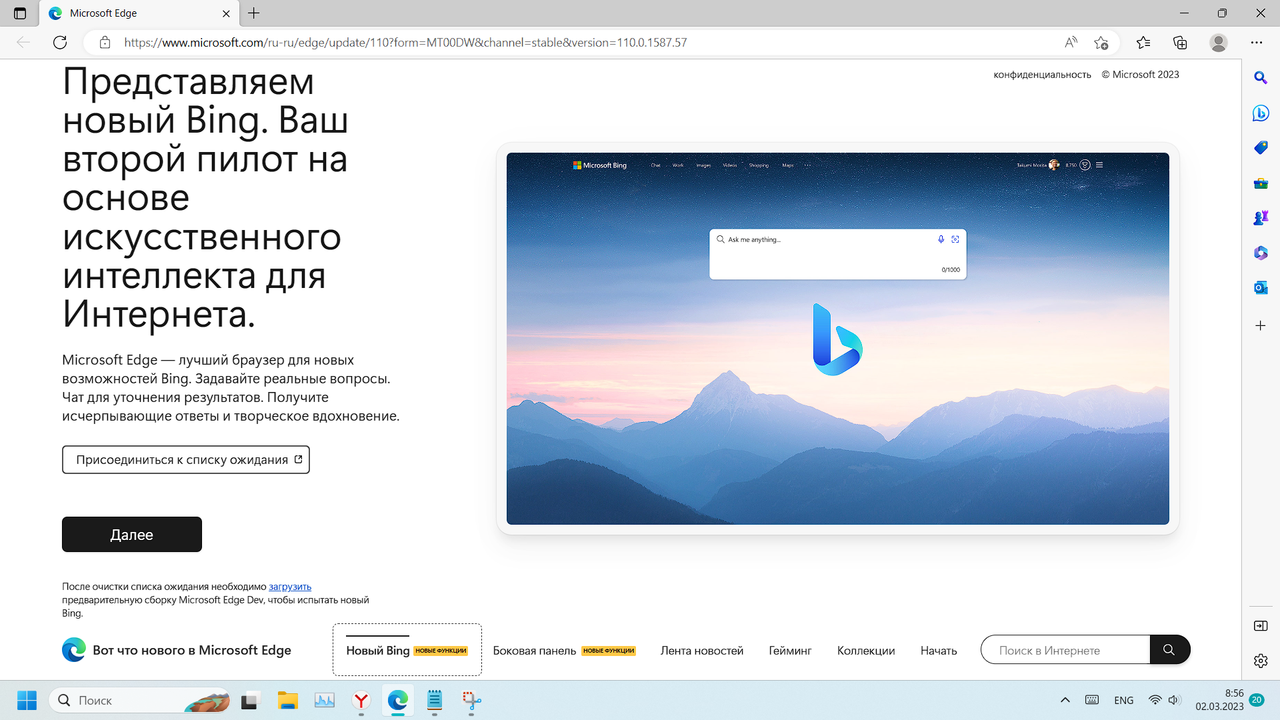Click in the 'Поиск в Интернете' search field
1280x720 pixels.
1065,650
